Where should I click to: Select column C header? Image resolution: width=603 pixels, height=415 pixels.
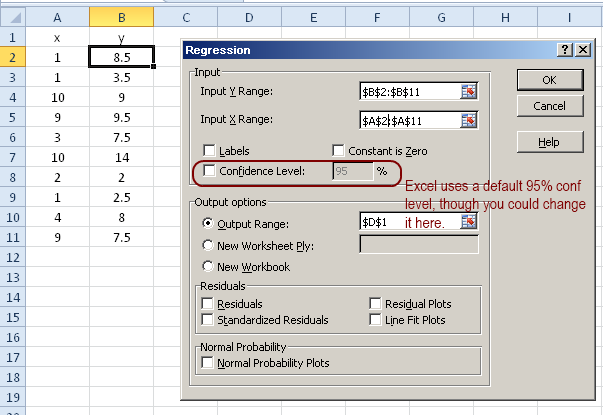click(186, 17)
